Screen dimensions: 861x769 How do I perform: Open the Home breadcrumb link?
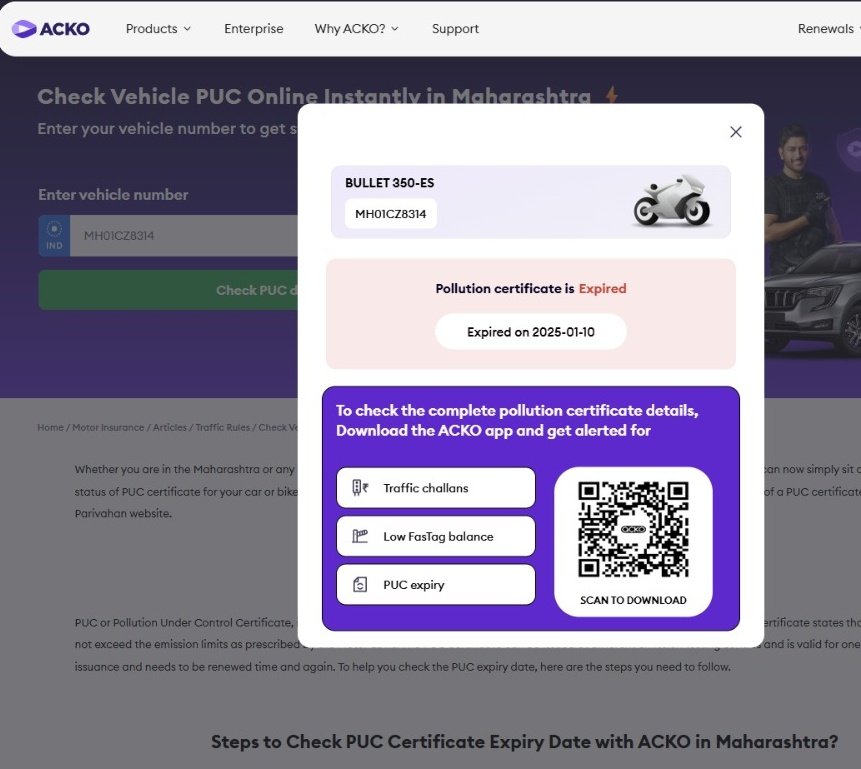51,427
